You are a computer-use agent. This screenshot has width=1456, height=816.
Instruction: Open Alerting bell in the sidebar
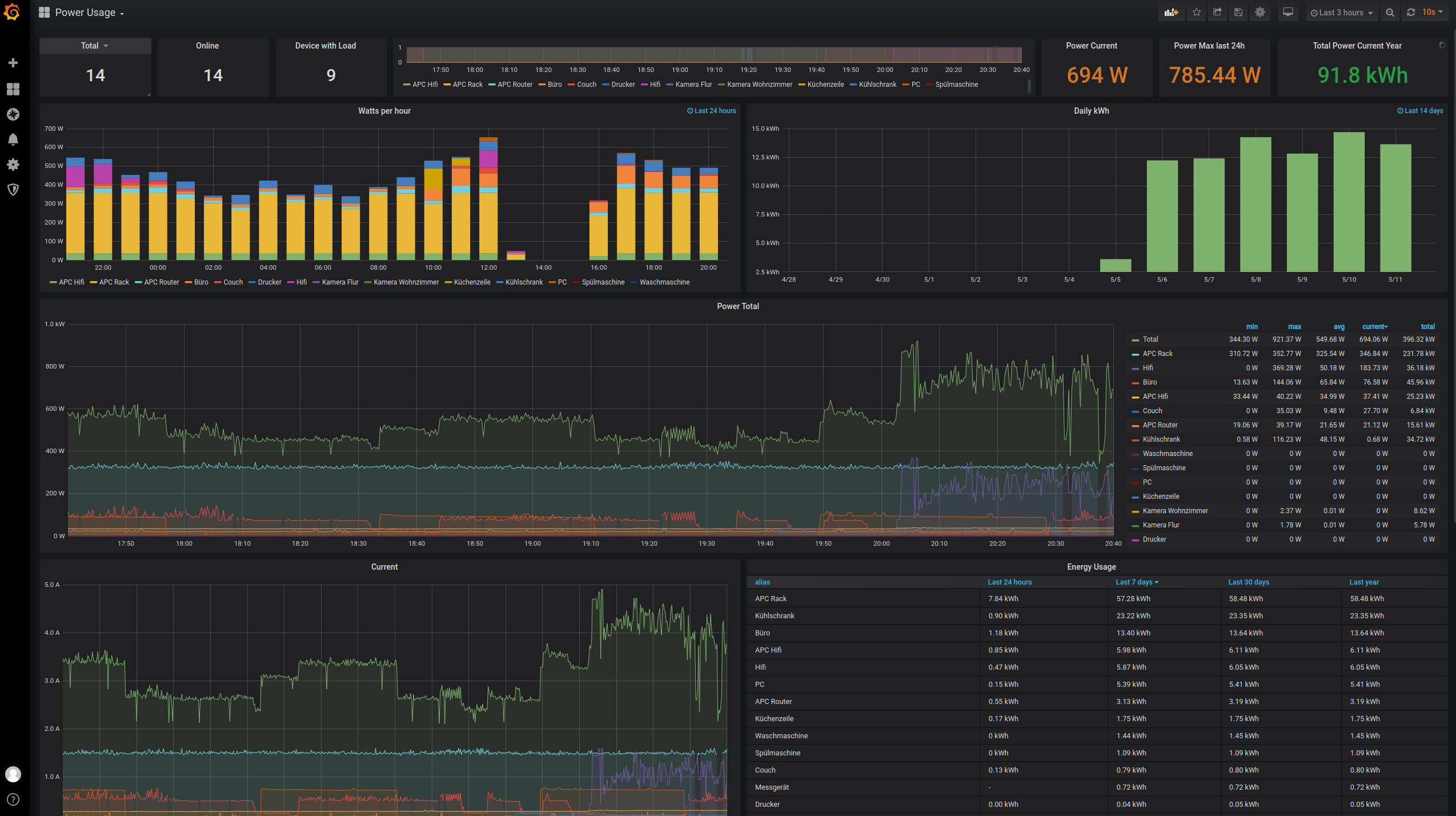[13, 139]
